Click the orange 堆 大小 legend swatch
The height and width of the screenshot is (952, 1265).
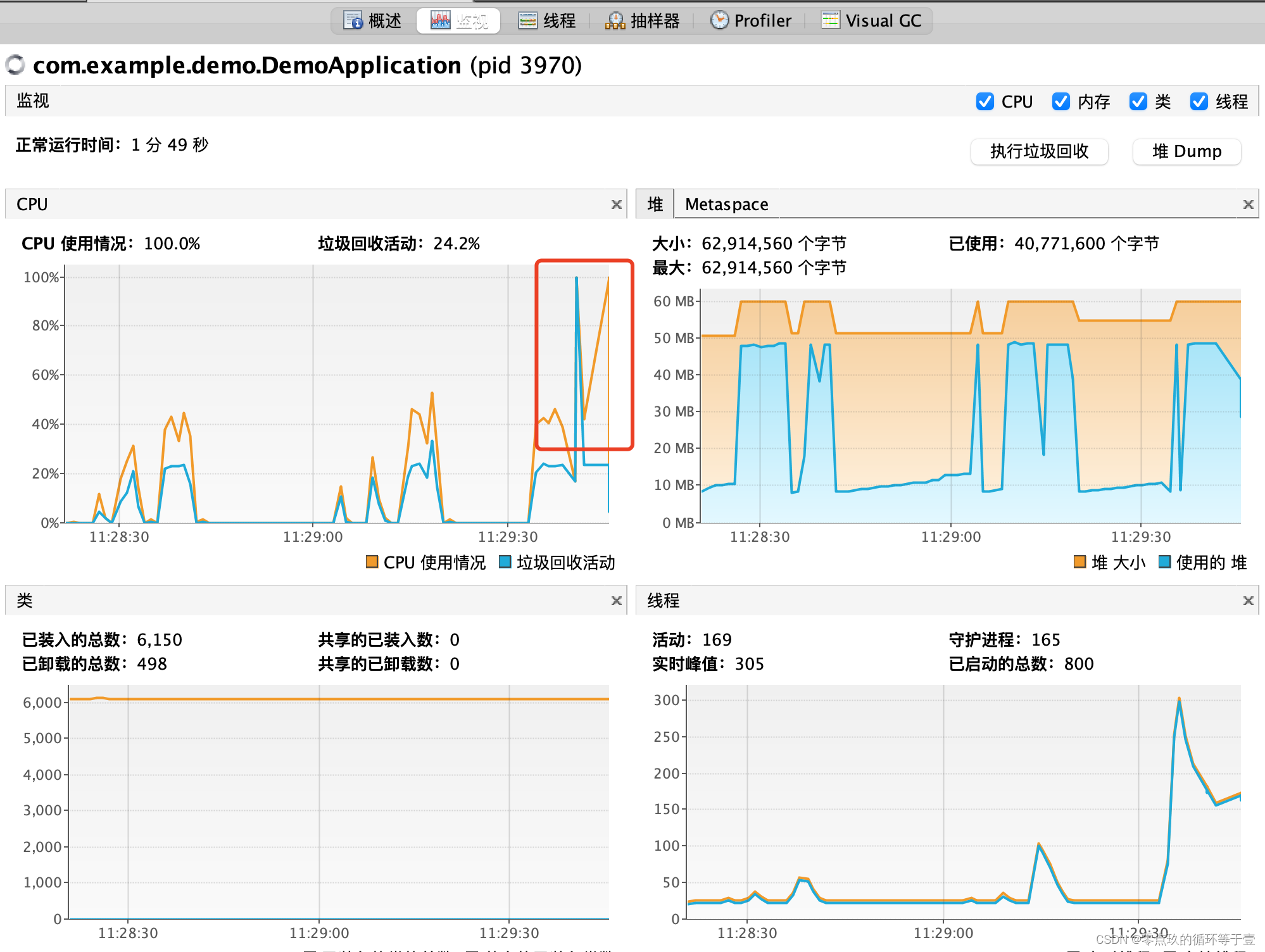1080,561
